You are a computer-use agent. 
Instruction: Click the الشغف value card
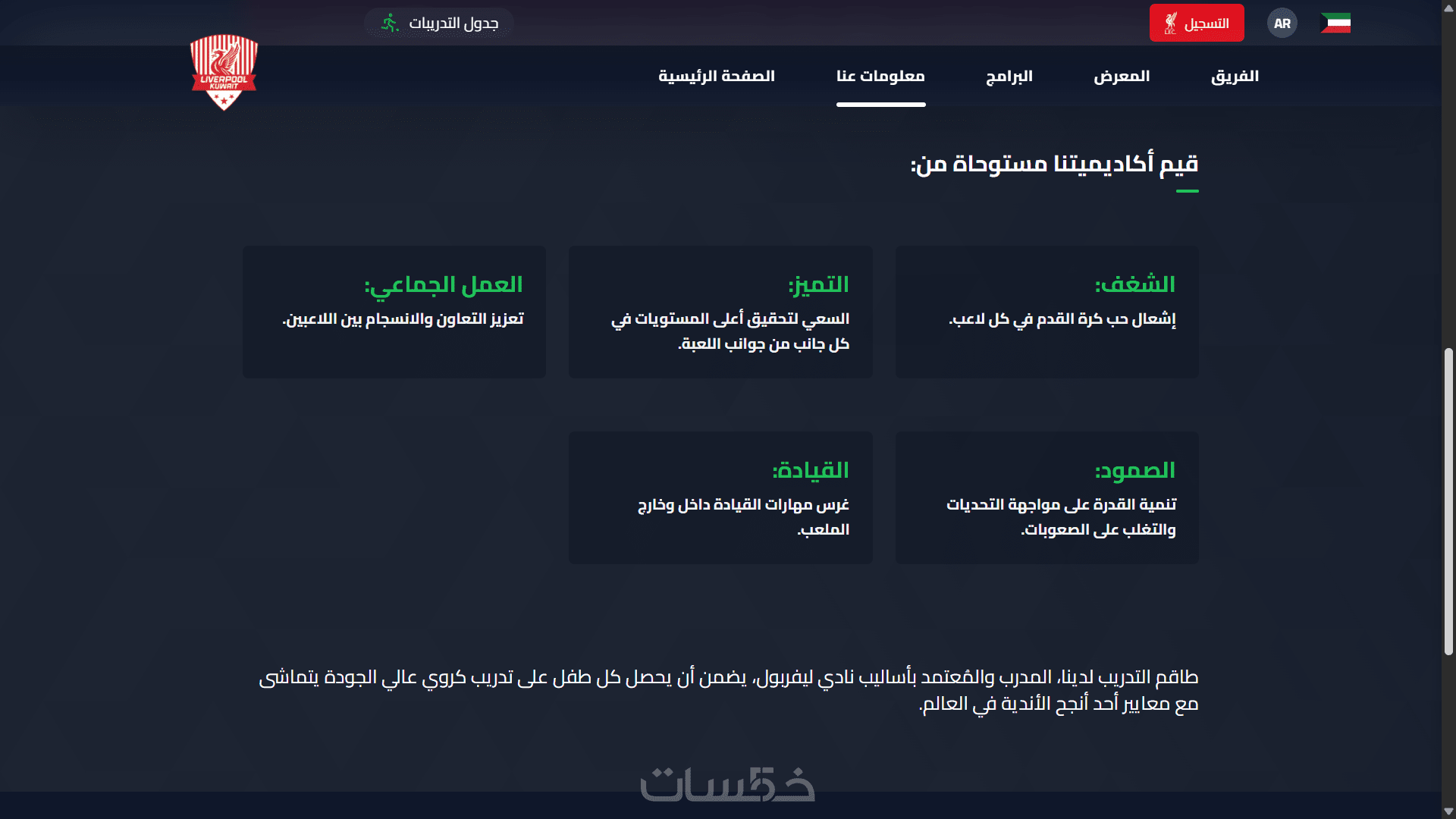(x=1046, y=312)
